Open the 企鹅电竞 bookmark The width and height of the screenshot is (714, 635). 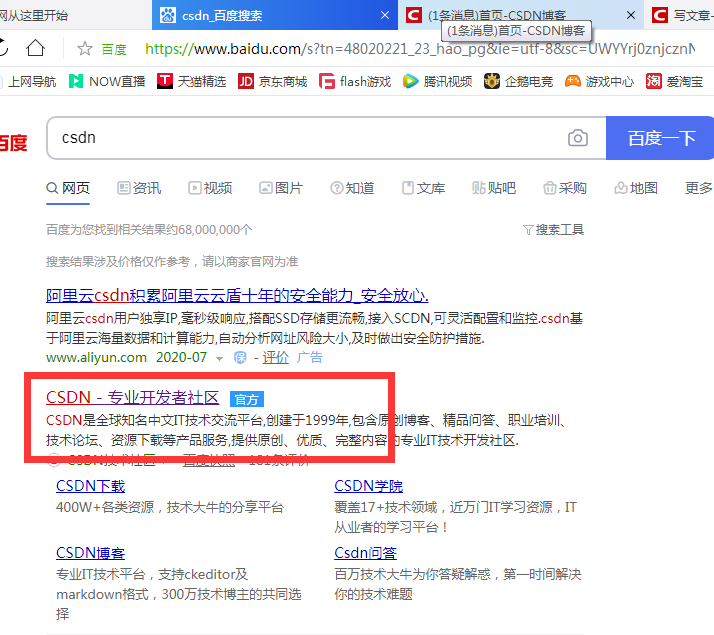[x=518, y=81]
